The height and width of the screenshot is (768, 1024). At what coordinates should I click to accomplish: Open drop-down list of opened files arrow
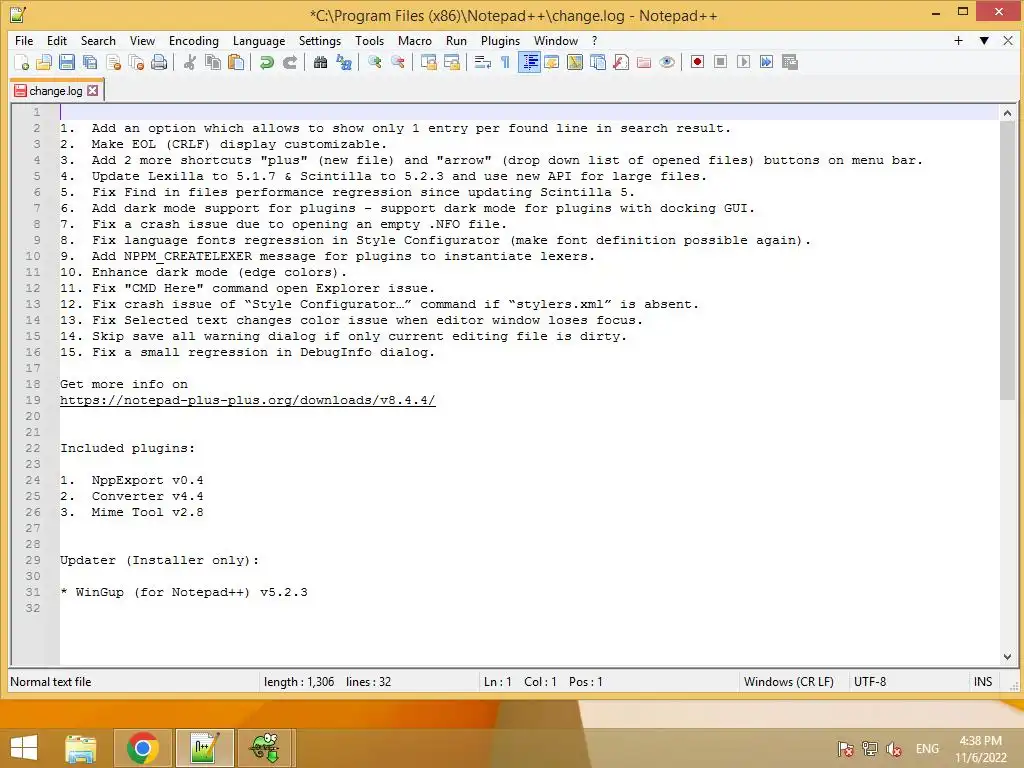(984, 40)
